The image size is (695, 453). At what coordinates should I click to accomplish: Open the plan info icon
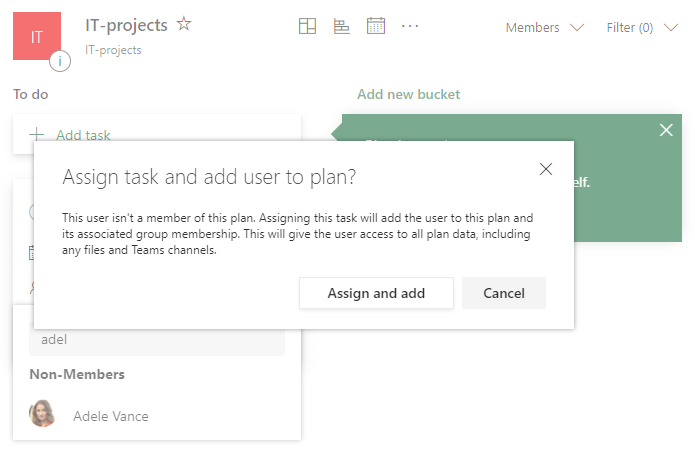60,62
